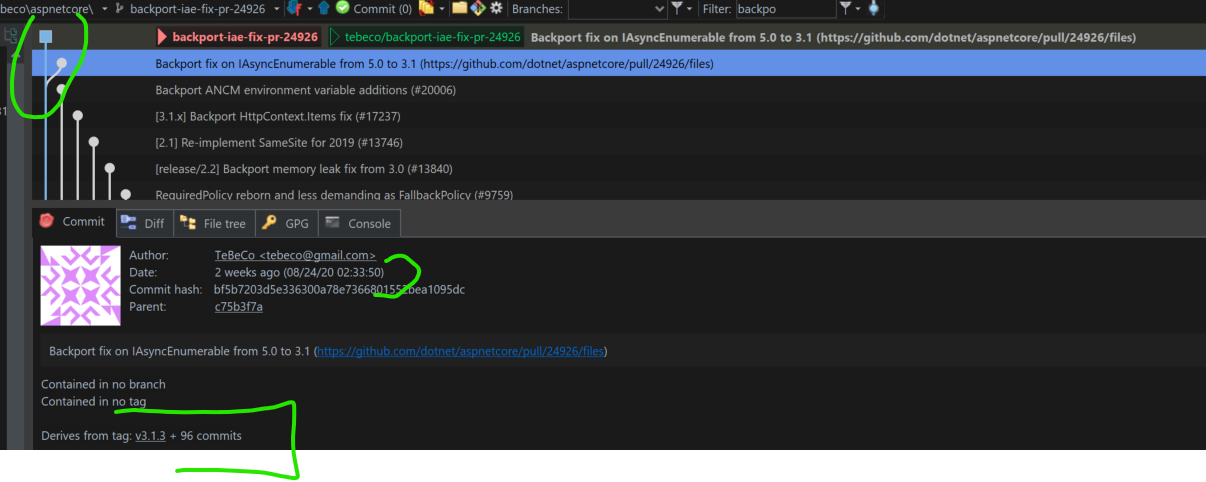Viewport: 1206px width, 482px height.
Task: Open the branch filter funnel dropdown arrow
Action: coord(690,9)
